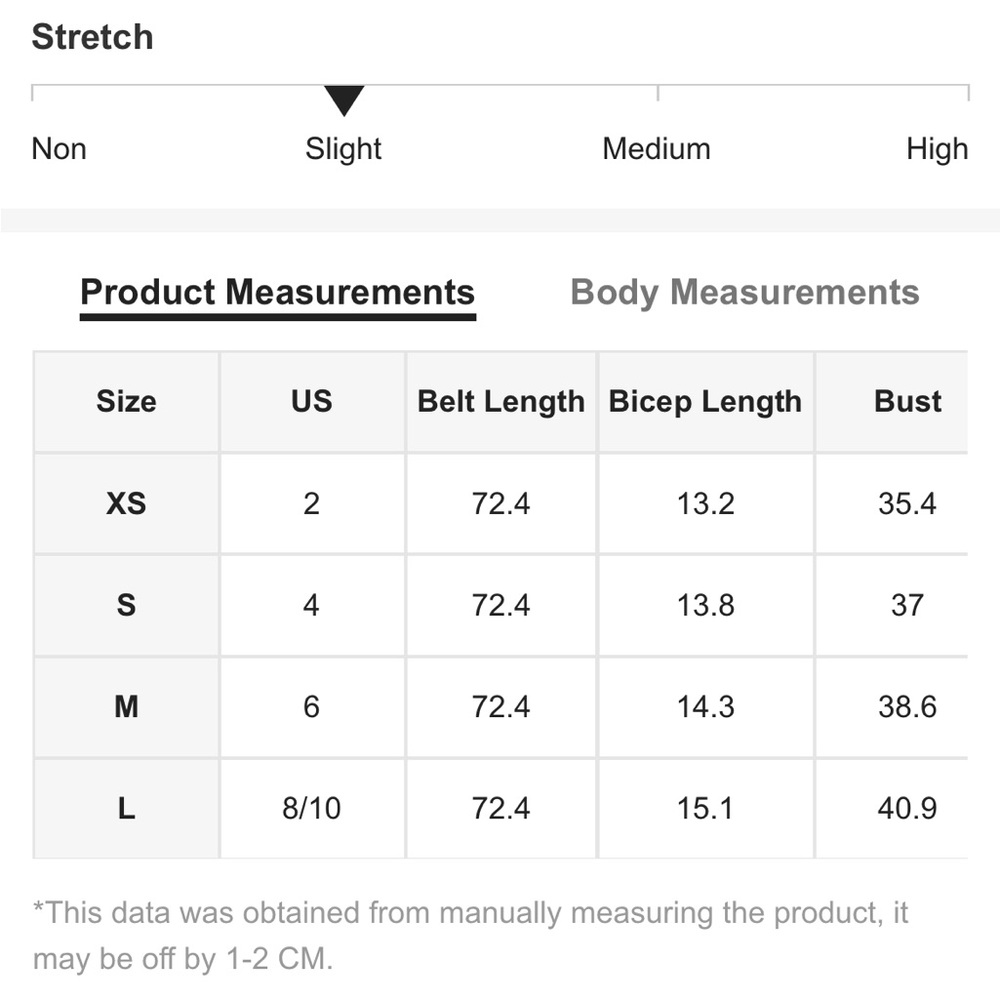Screen dimensions: 1000x1000
Task: Select the M size row label
Action: [126, 707]
